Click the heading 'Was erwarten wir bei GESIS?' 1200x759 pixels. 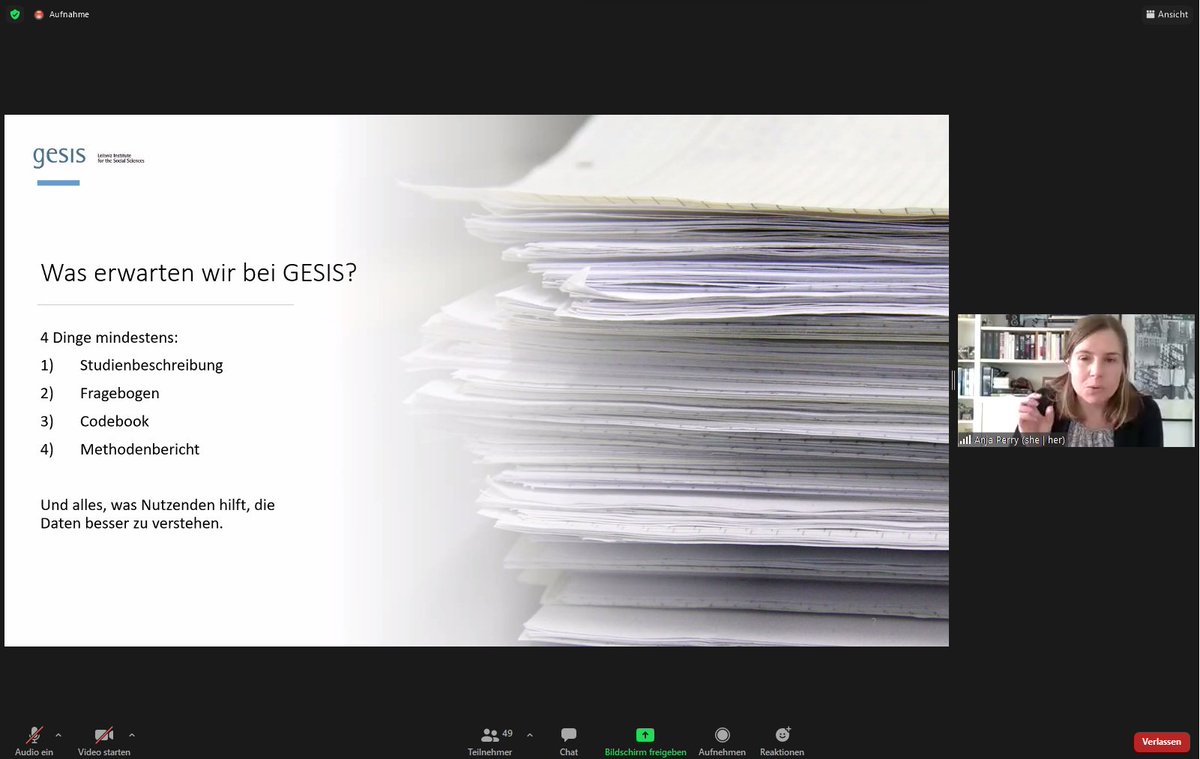click(x=198, y=273)
